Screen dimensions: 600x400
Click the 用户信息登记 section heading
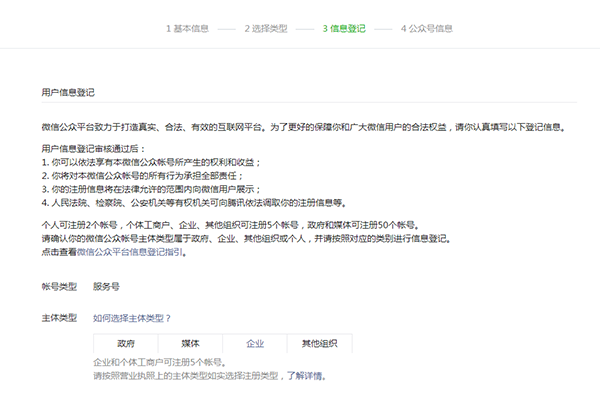(x=68, y=92)
